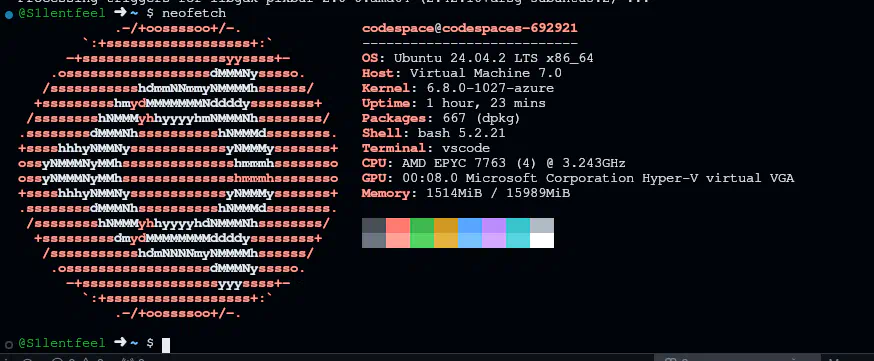Click the green @S1lentfeel username in bottom prompt
This screenshot has height=361, width=874.
tap(61, 343)
